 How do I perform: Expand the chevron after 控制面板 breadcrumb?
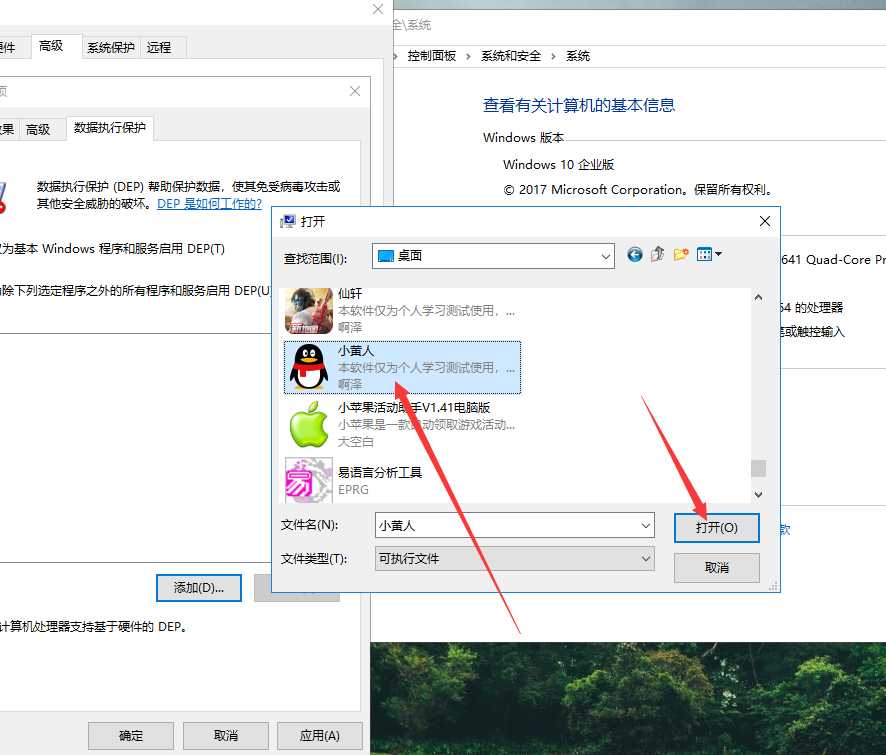468,56
